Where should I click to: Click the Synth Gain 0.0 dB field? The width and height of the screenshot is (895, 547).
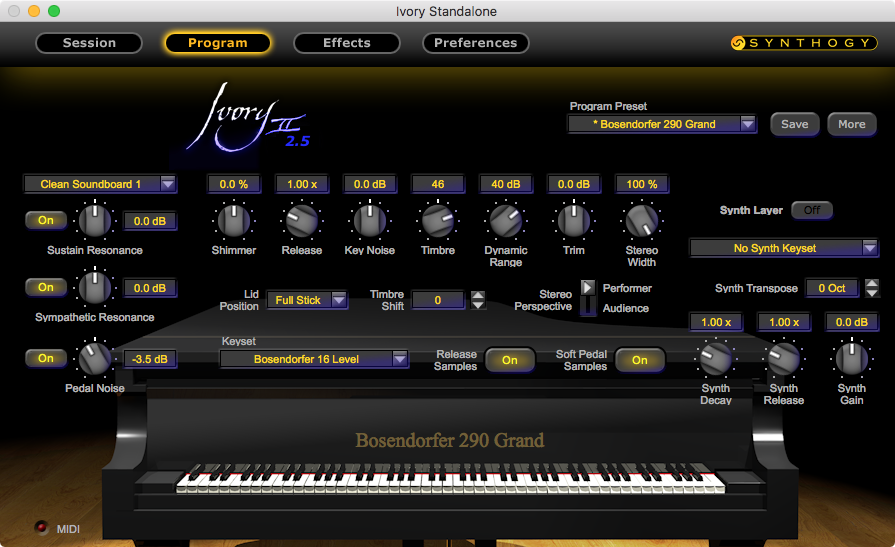pos(852,322)
